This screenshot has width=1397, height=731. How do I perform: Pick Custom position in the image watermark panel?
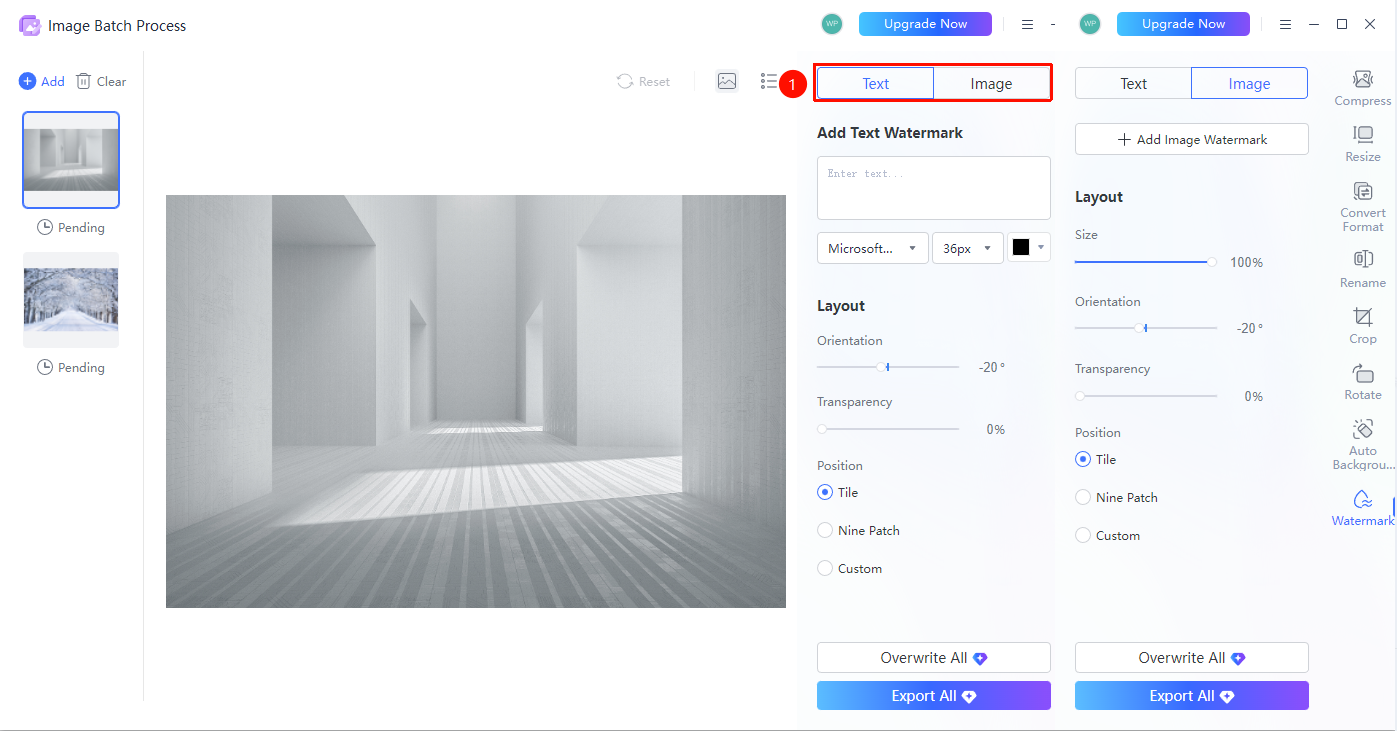point(1083,535)
